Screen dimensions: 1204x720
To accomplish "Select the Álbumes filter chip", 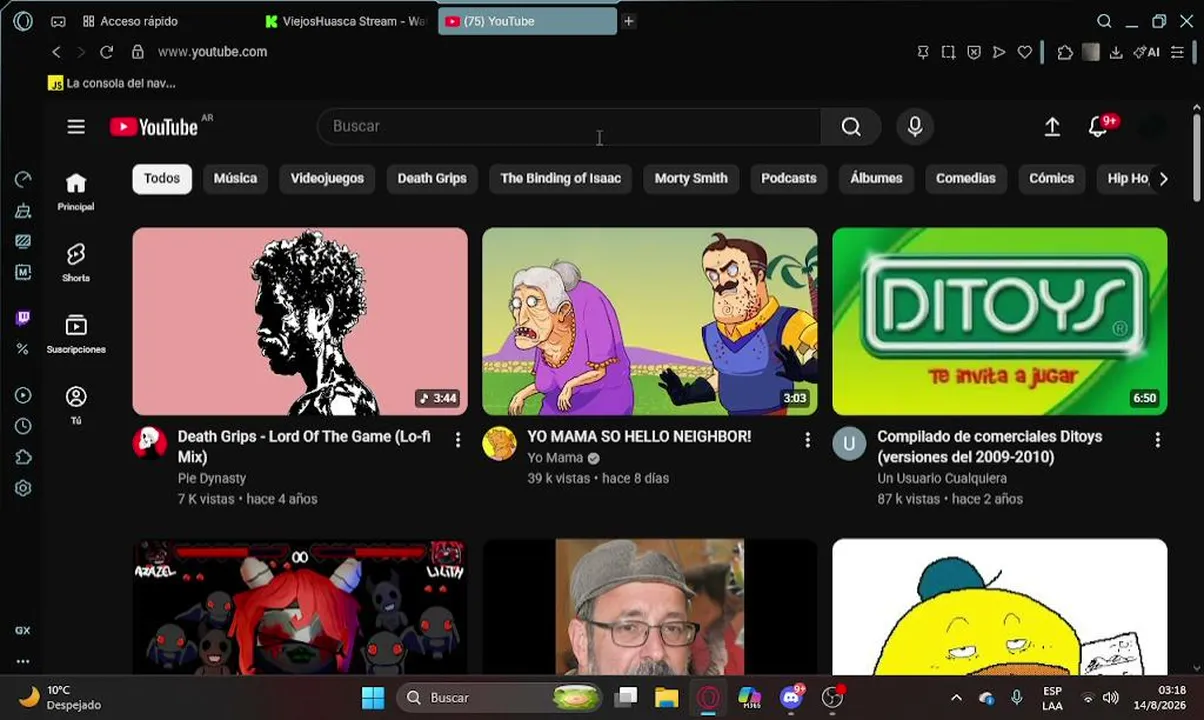I will [x=876, y=179].
